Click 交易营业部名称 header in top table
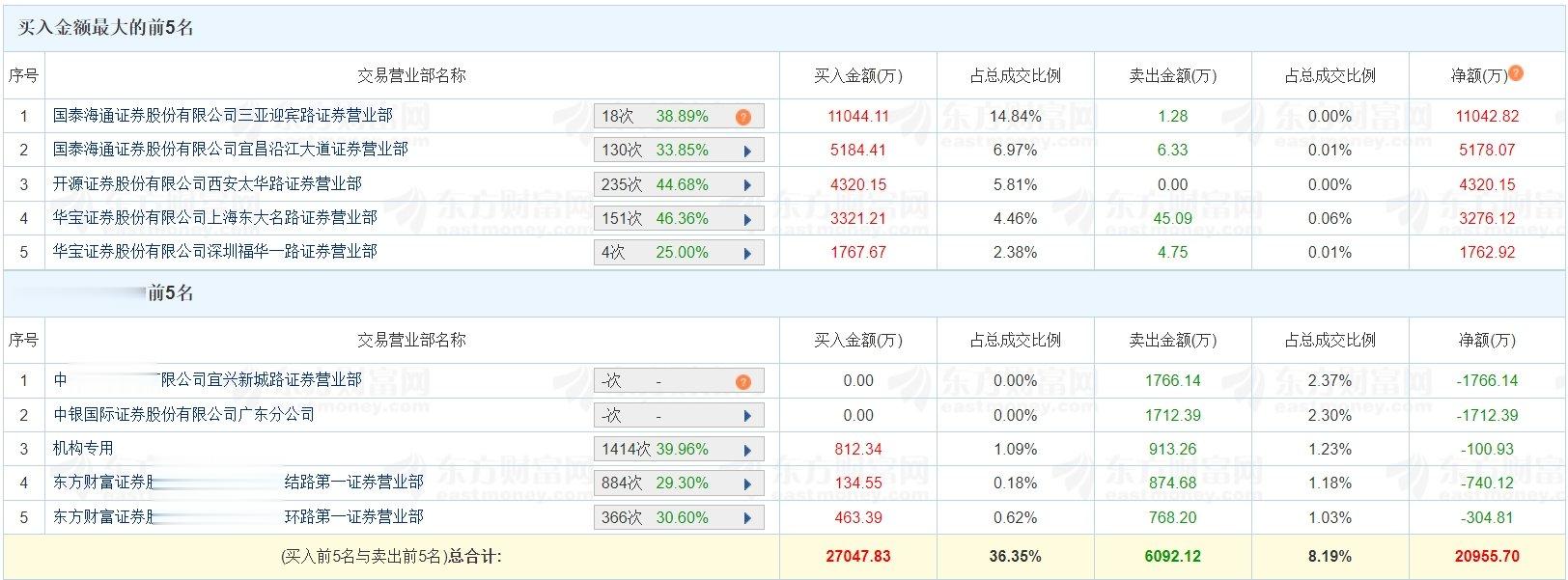1568x580 pixels. tap(412, 75)
